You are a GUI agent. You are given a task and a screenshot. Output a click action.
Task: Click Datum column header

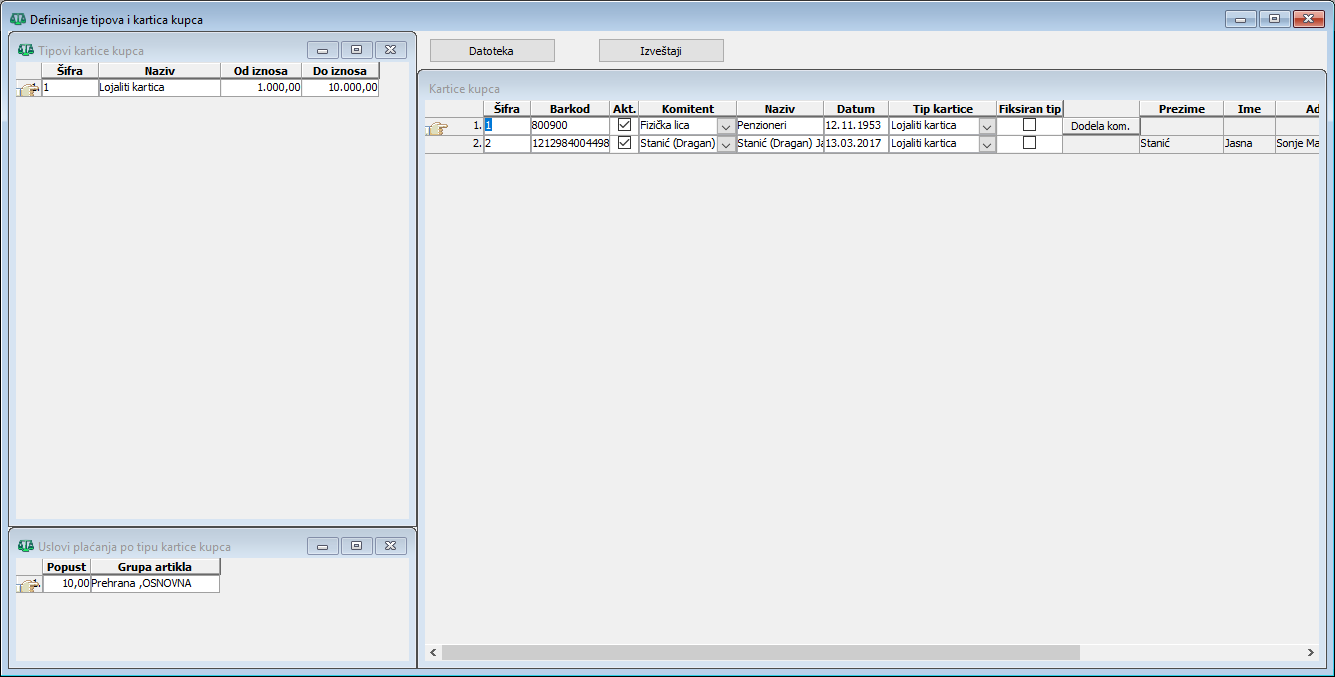pyautogui.click(x=856, y=109)
